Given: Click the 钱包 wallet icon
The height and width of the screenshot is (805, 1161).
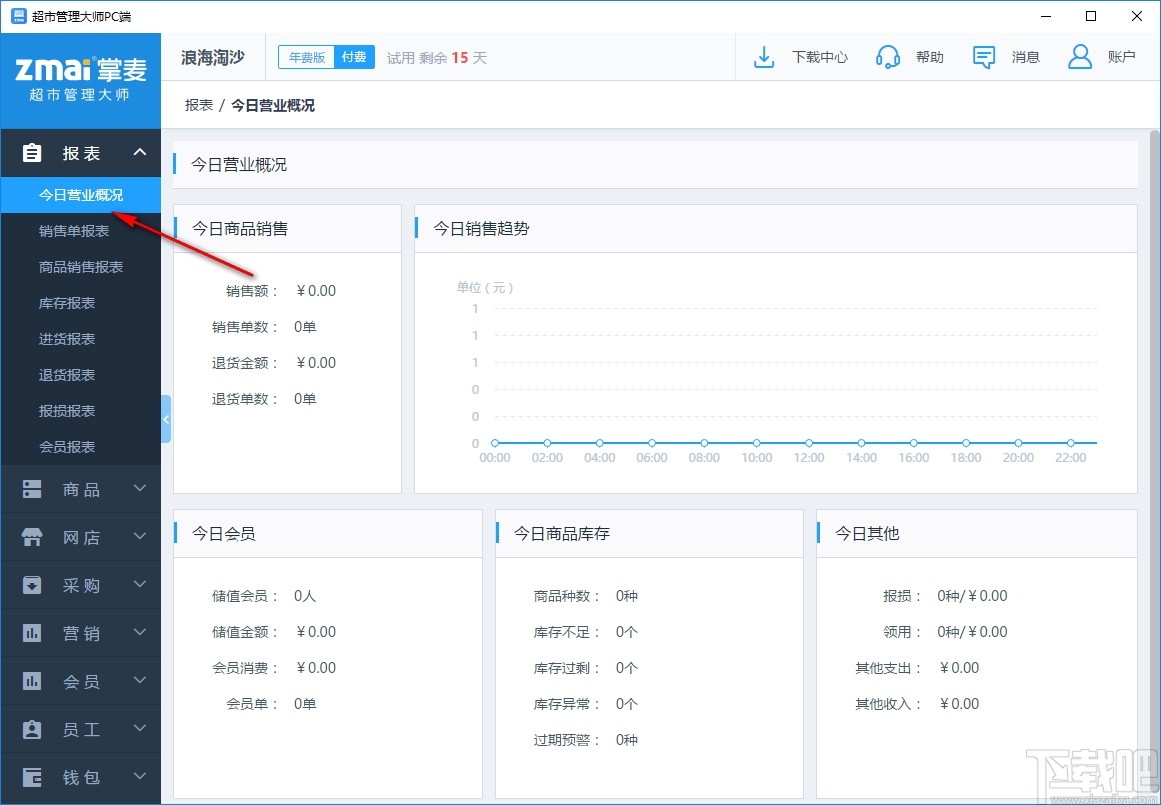Looking at the screenshot, I should [32, 777].
